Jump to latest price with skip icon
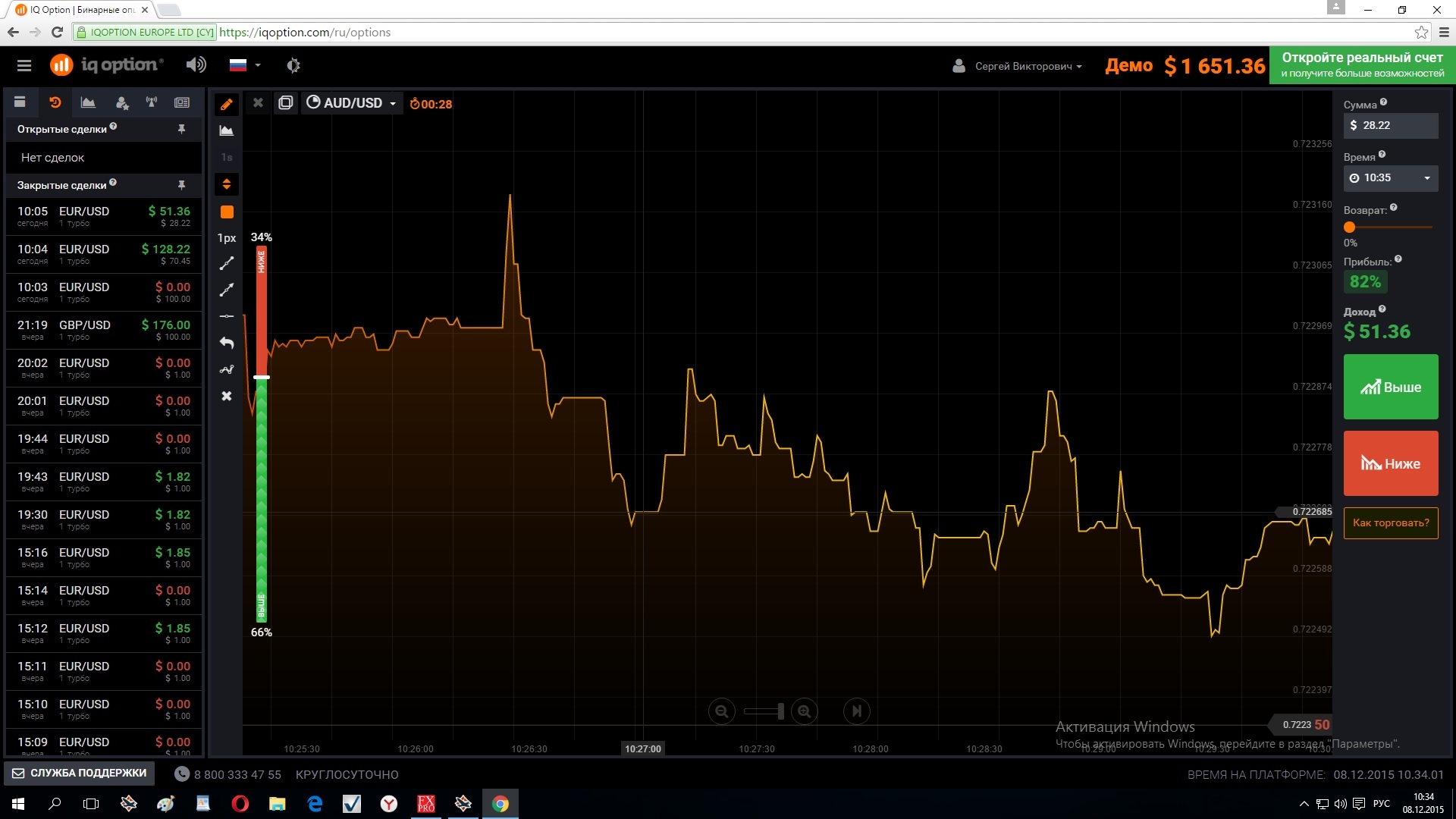 857,711
